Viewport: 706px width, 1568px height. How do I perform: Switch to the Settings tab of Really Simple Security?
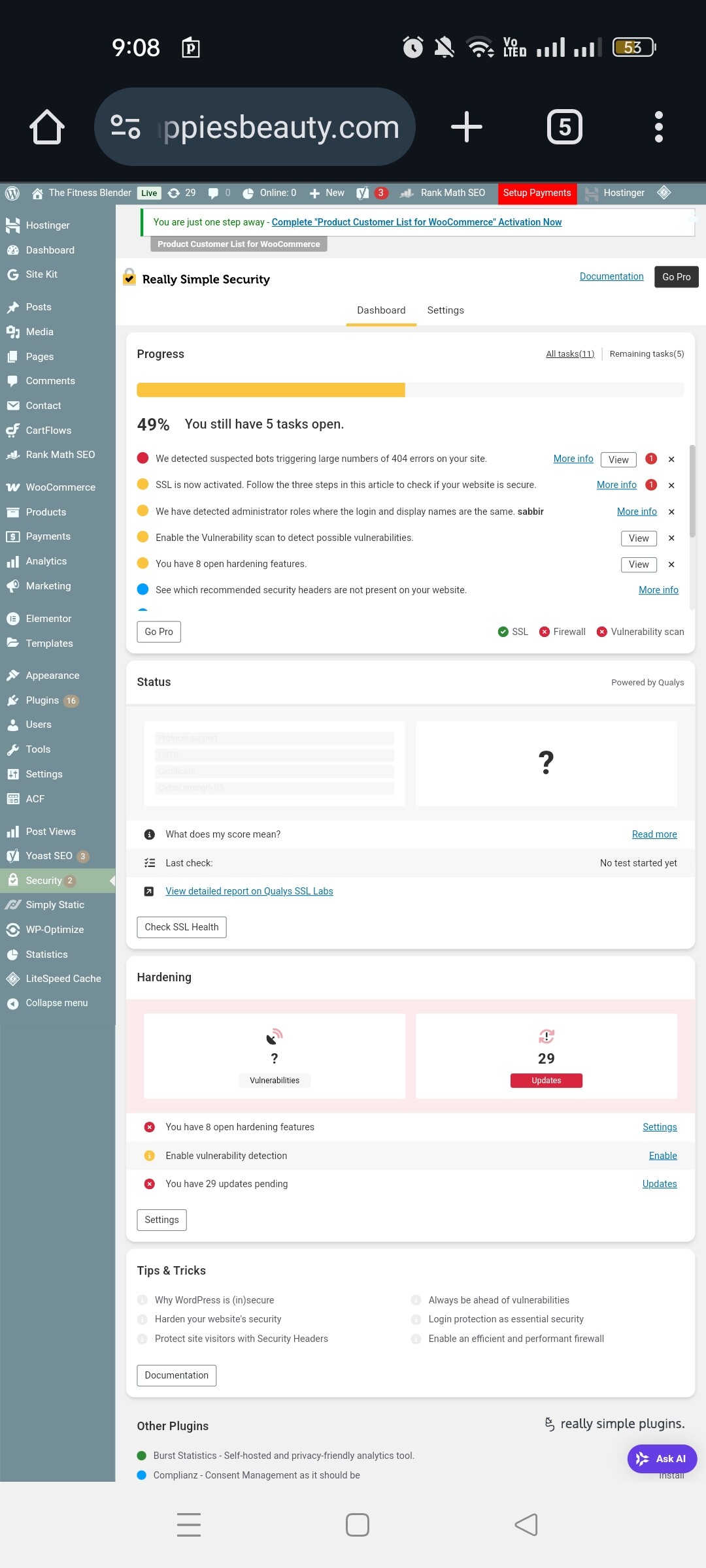pyautogui.click(x=446, y=310)
